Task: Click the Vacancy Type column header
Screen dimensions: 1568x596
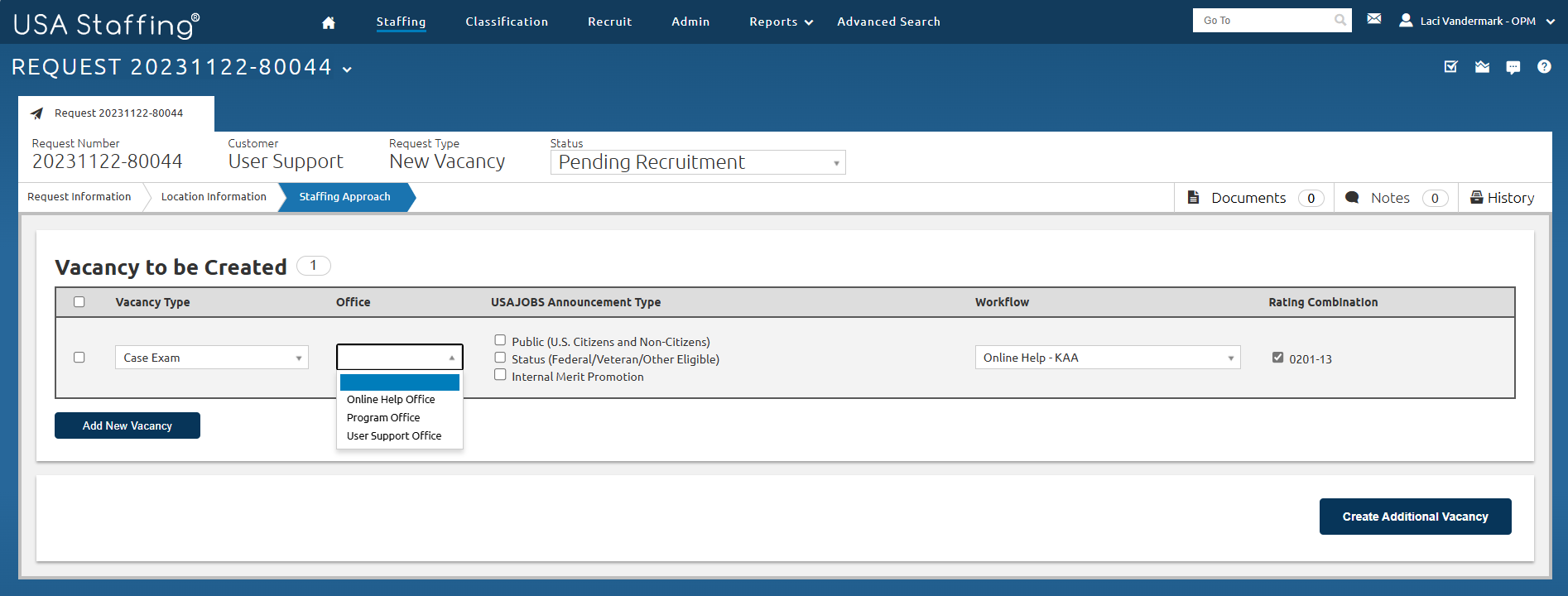Action: point(152,302)
